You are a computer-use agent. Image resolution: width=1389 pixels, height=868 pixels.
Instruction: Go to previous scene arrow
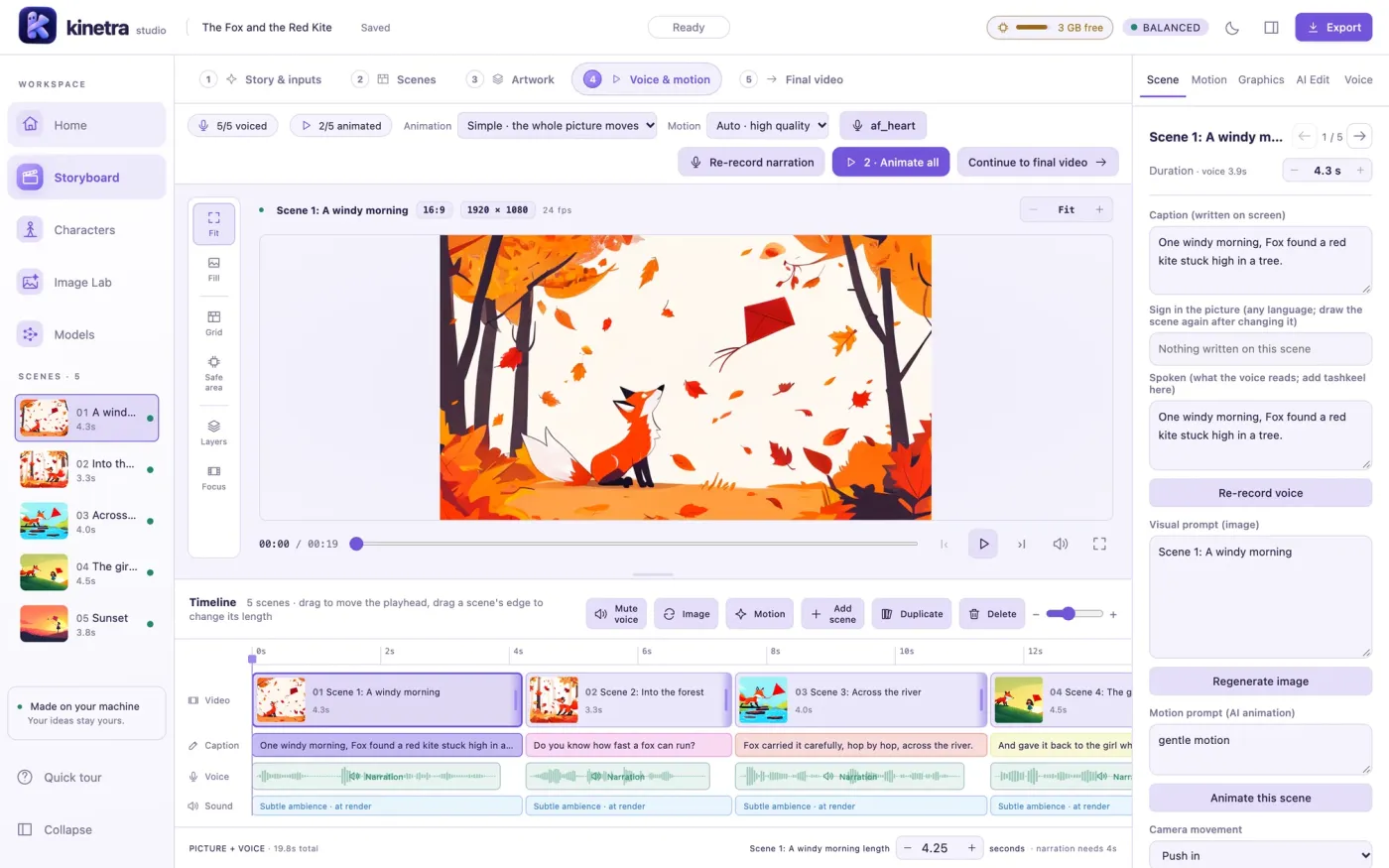(x=1304, y=136)
